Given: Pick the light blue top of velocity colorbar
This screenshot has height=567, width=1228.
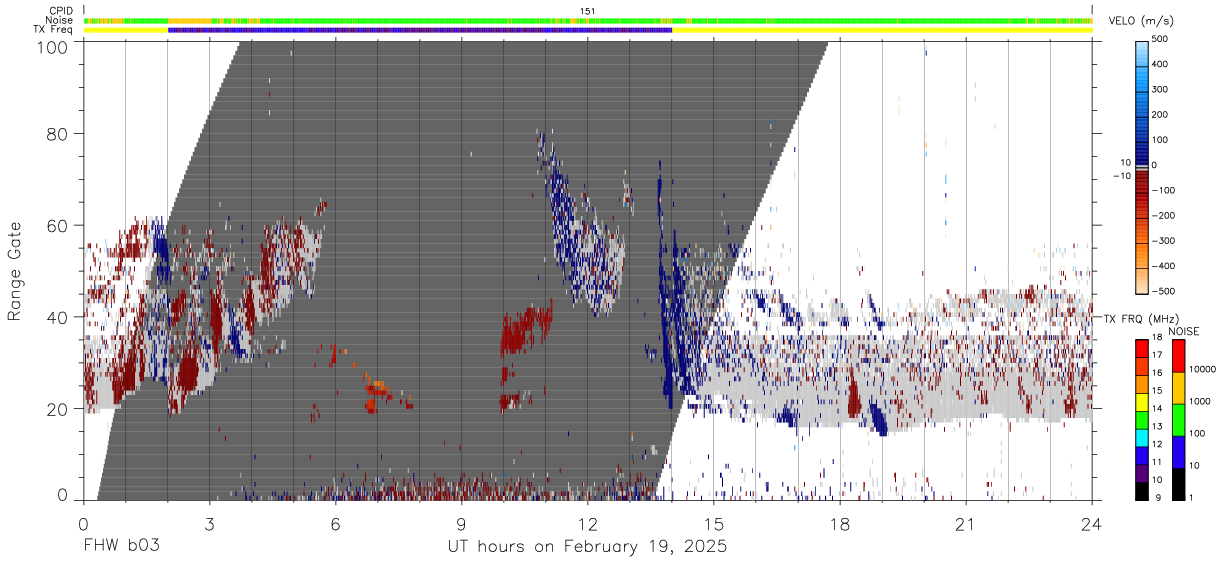Looking at the screenshot, I should pos(1143,55).
